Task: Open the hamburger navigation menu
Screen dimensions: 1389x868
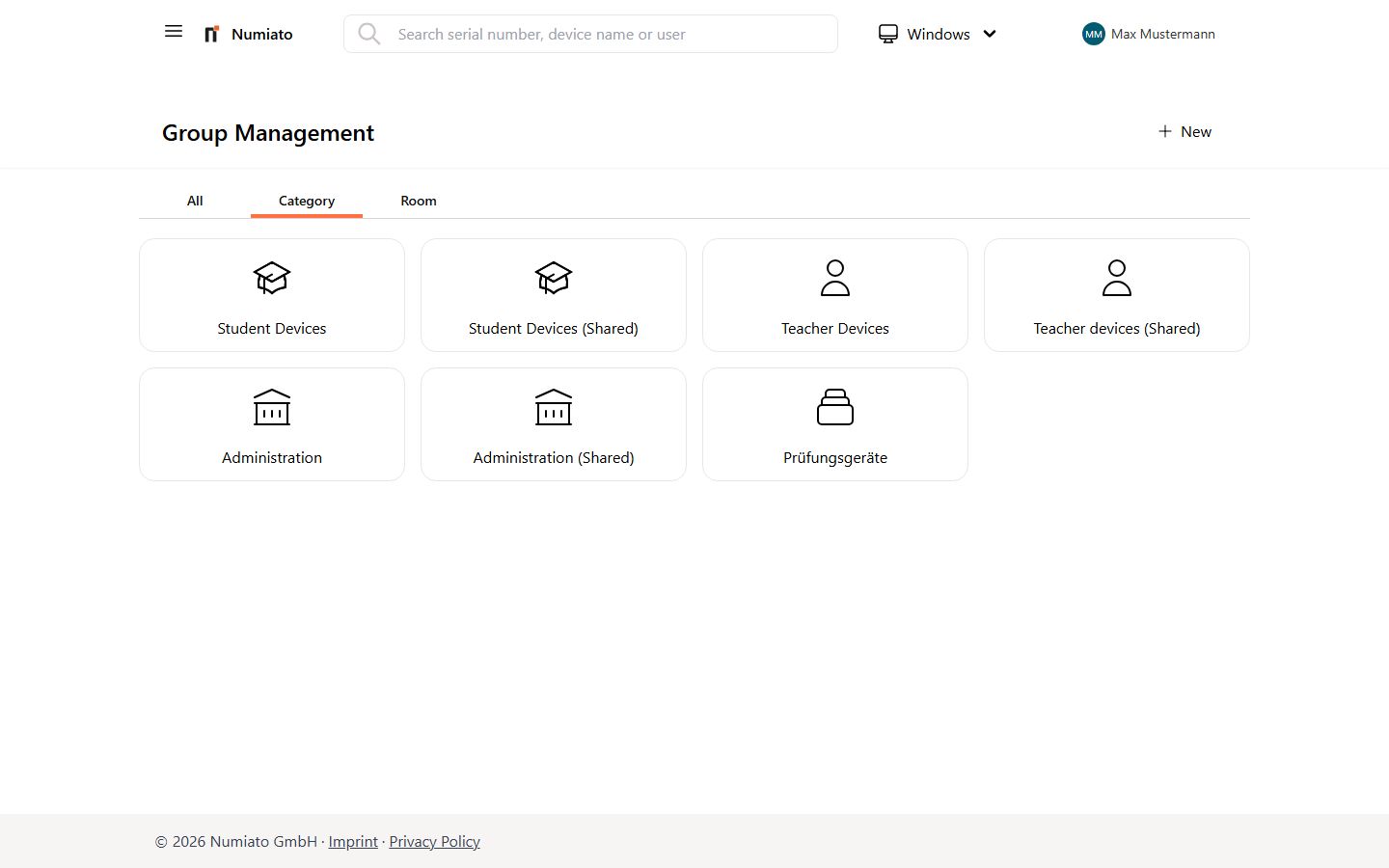Action: 174,31
